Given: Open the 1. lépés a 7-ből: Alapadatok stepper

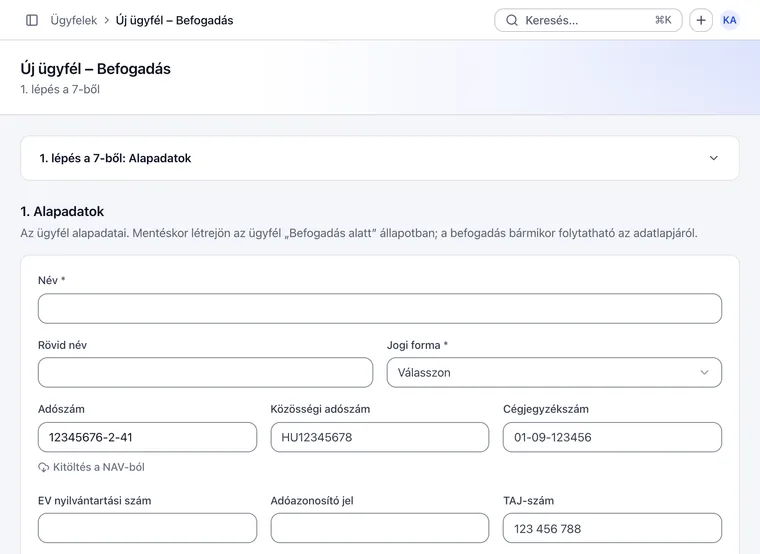Looking at the screenshot, I should (380, 158).
